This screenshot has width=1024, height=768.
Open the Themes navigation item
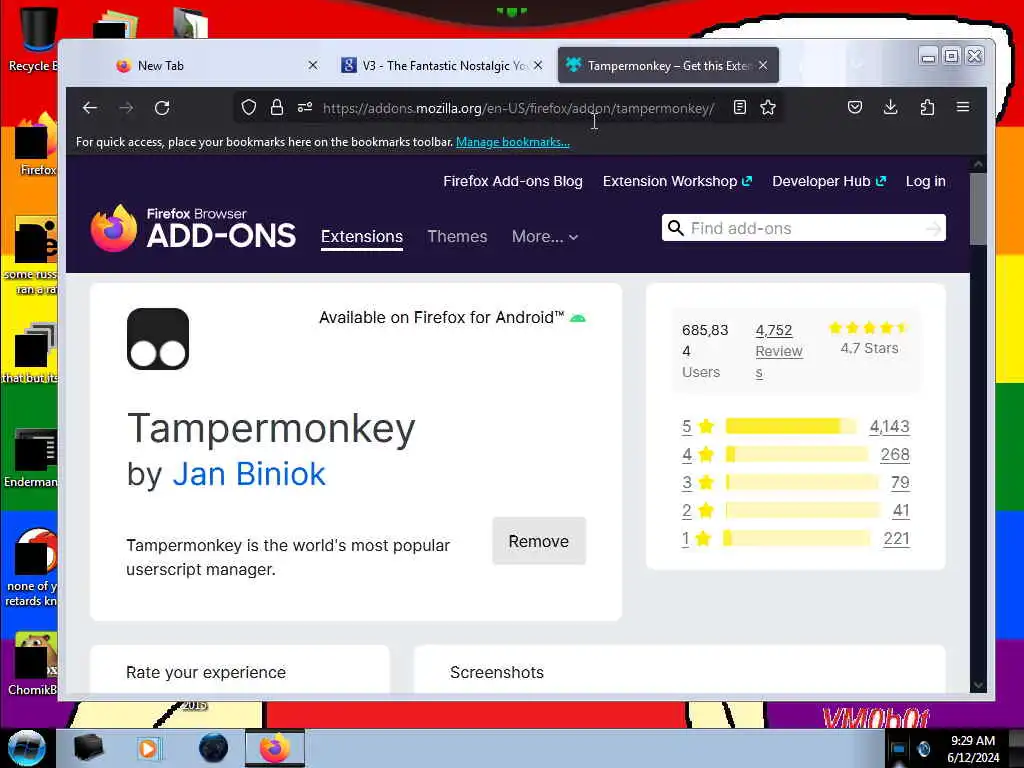457,236
